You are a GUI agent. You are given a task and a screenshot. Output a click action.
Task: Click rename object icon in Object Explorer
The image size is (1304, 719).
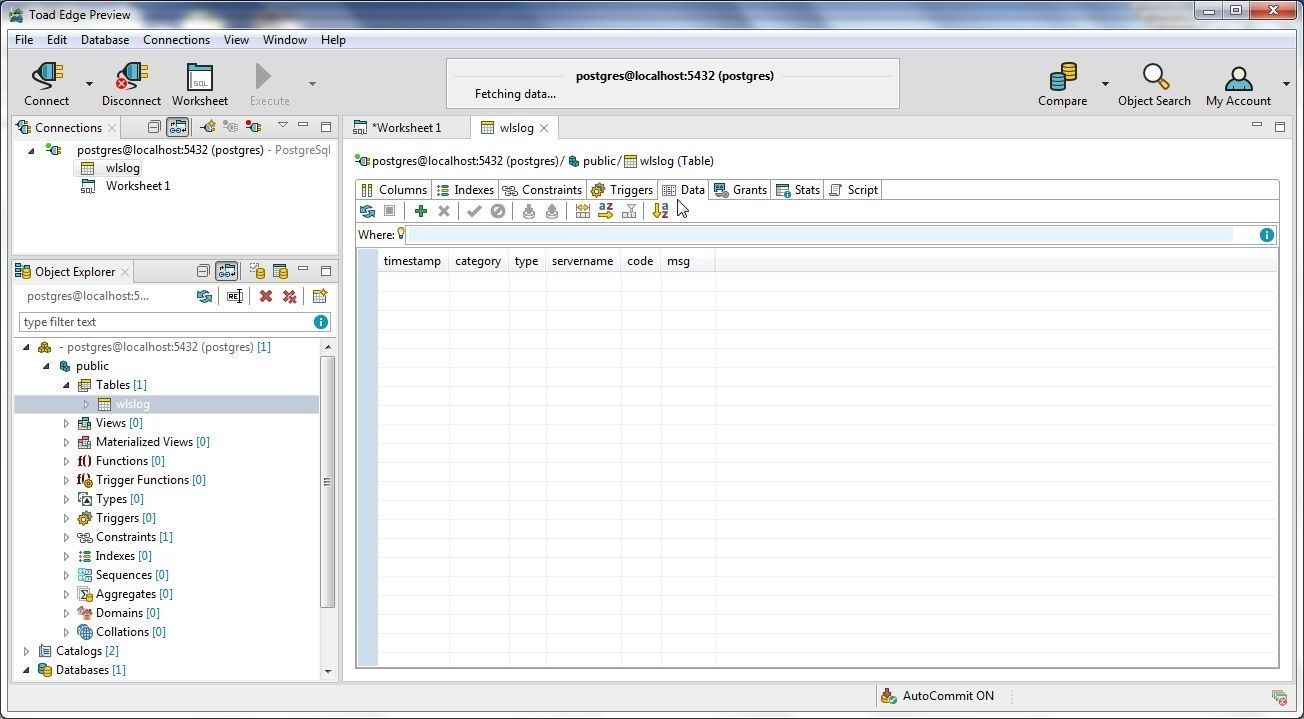(235, 297)
